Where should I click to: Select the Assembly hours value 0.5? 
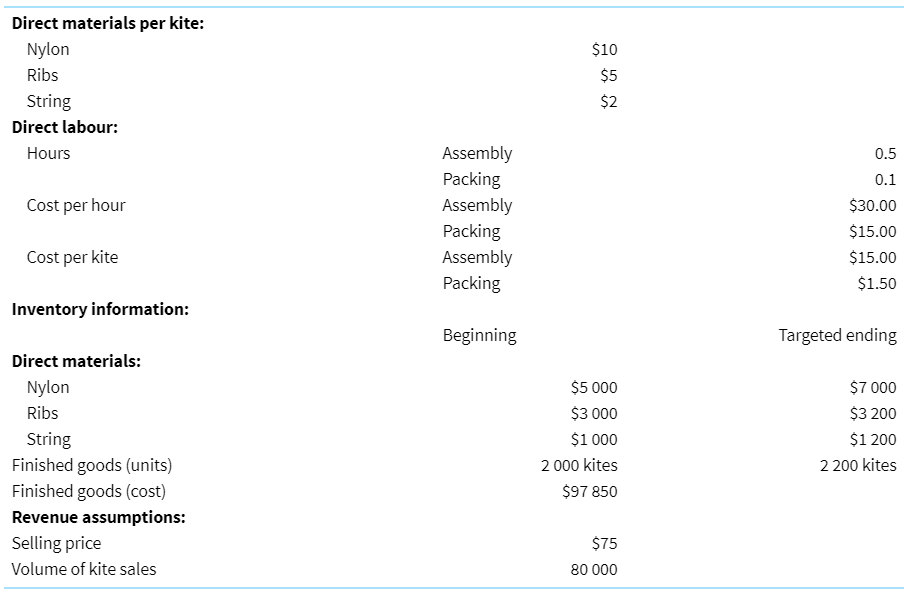(x=885, y=153)
